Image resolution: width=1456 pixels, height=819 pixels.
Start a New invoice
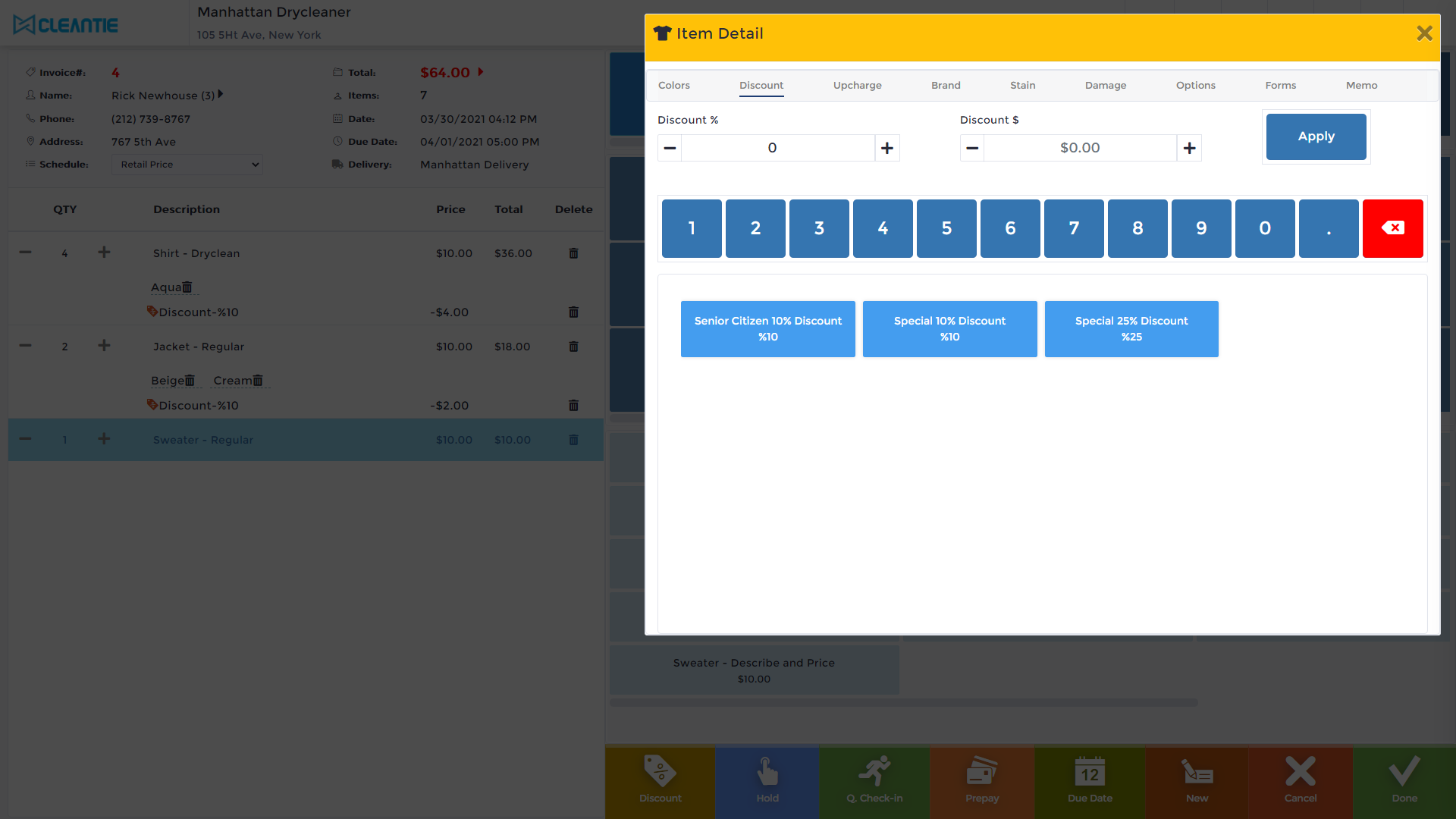[x=1197, y=781]
